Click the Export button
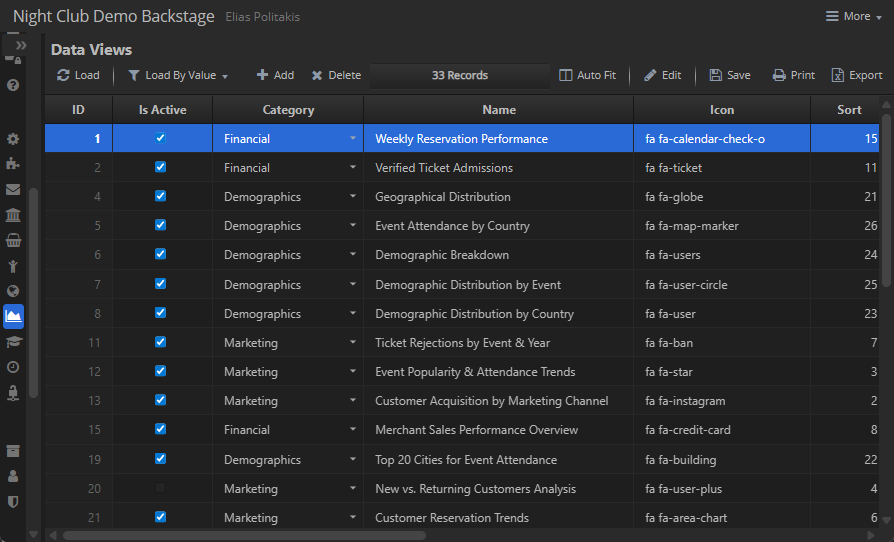The height and width of the screenshot is (542, 894). click(x=857, y=76)
